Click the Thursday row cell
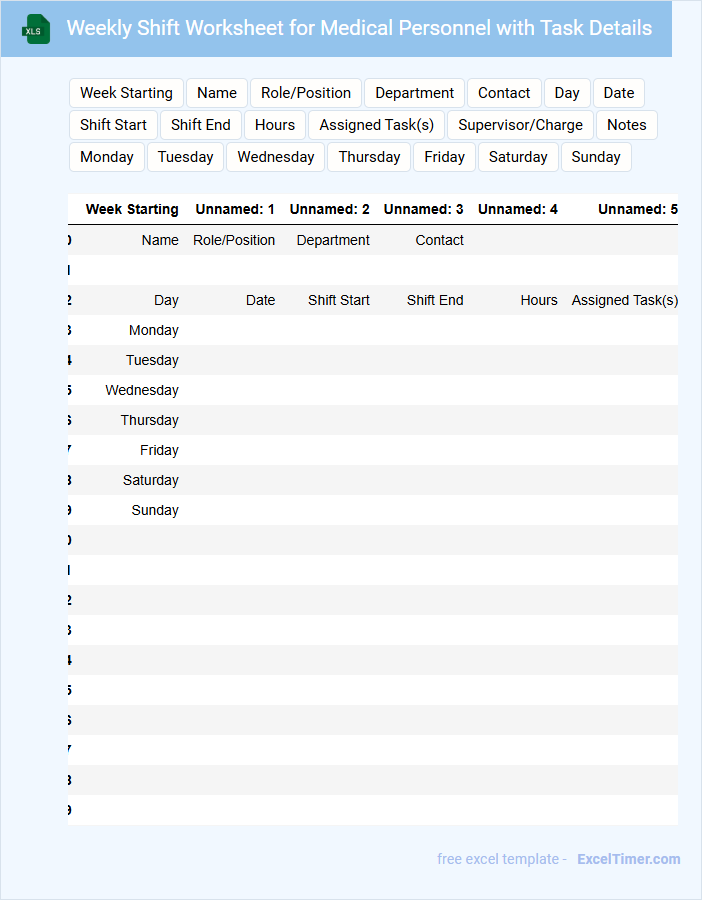 (x=149, y=420)
